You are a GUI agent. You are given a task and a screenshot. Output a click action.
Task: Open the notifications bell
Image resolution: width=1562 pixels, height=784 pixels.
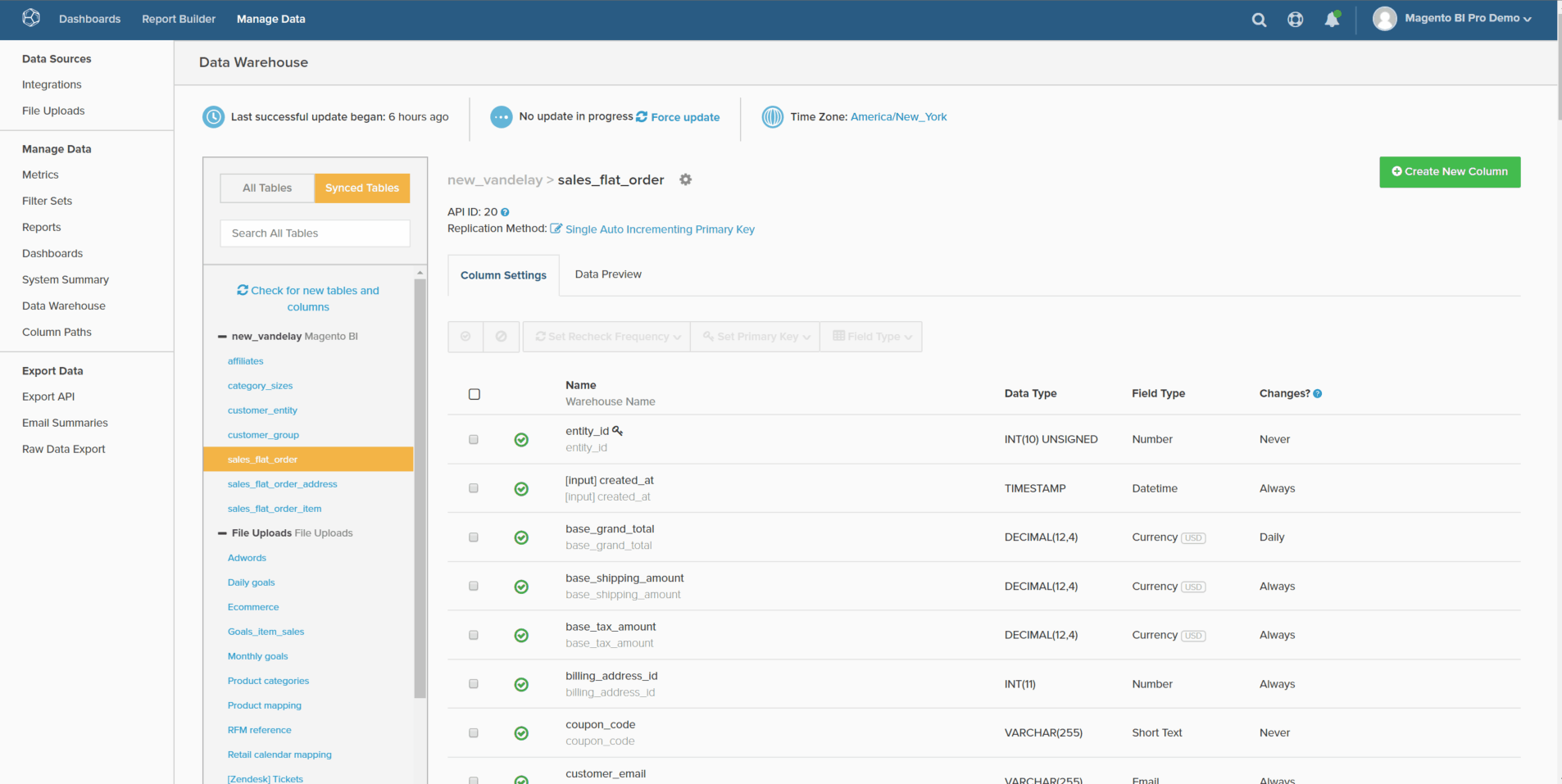[x=1332, y=20]
